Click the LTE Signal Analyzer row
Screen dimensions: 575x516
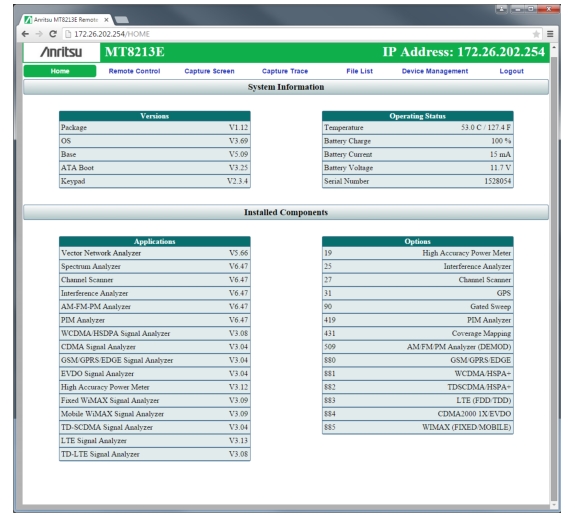[155, 441]
